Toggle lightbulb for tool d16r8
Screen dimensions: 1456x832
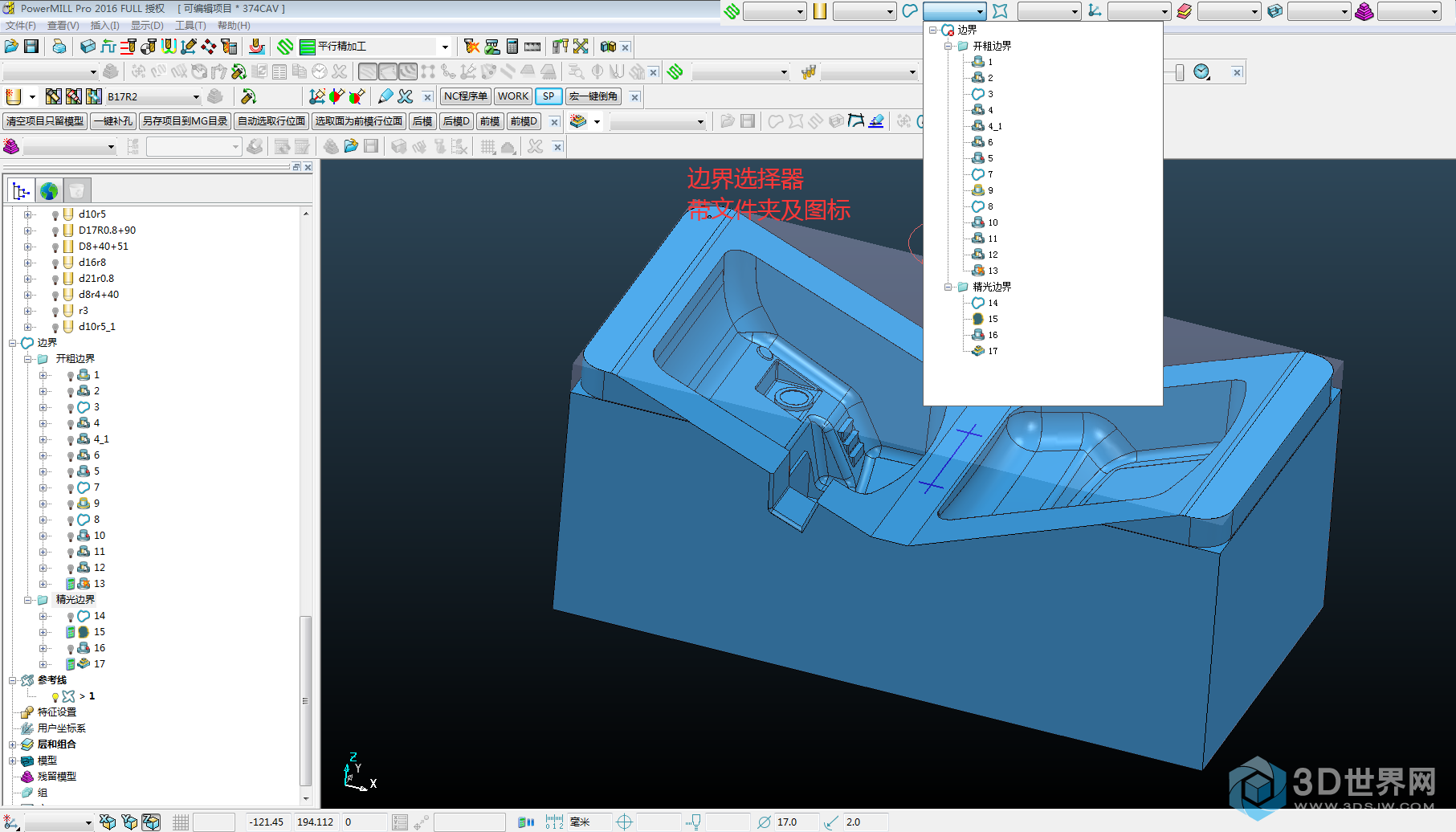(x=55, y=263)
